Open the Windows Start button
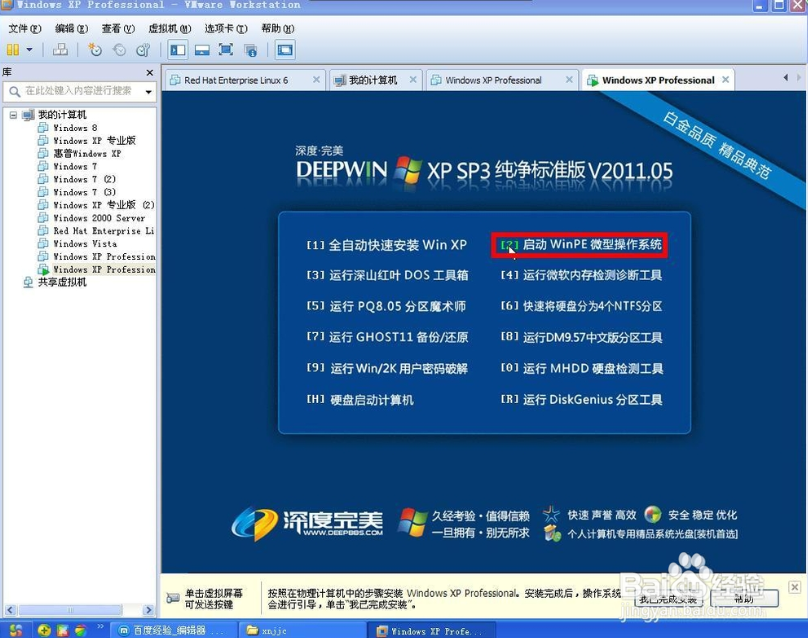Image resolution: width=808 pixels, height=638 pixels. [15, 630]
